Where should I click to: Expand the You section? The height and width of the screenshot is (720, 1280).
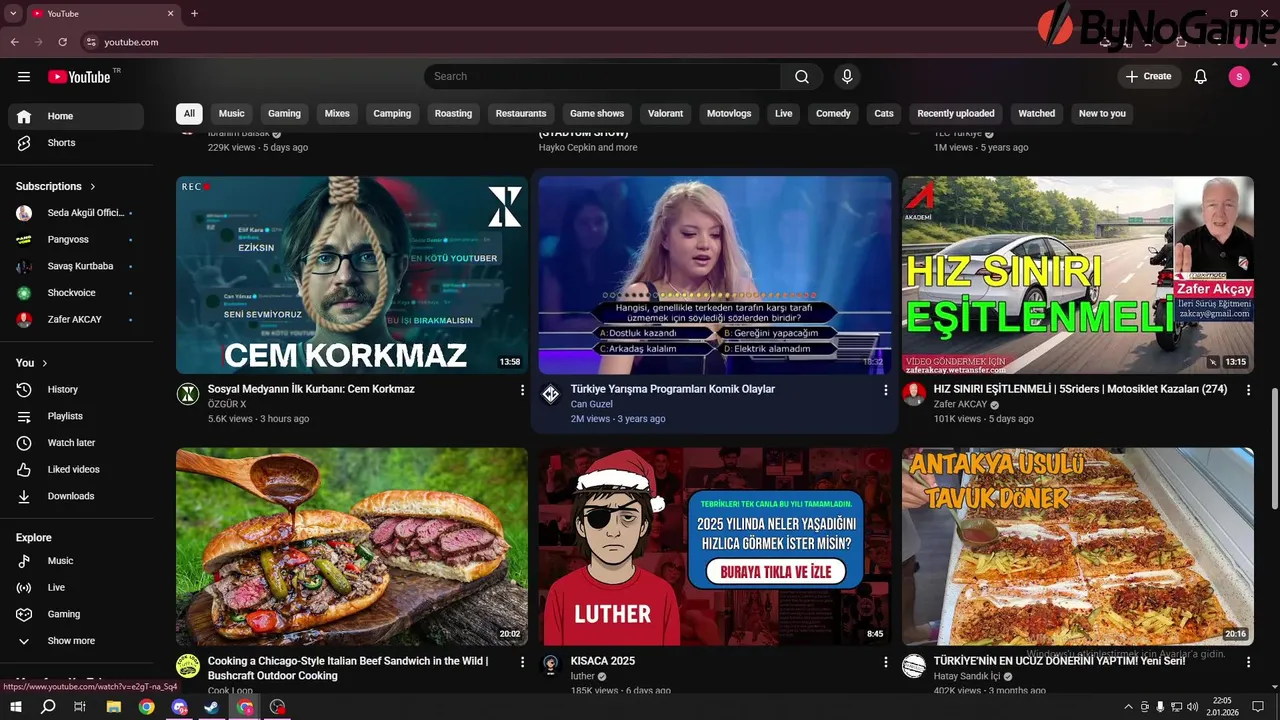click(x=32, y=363)
